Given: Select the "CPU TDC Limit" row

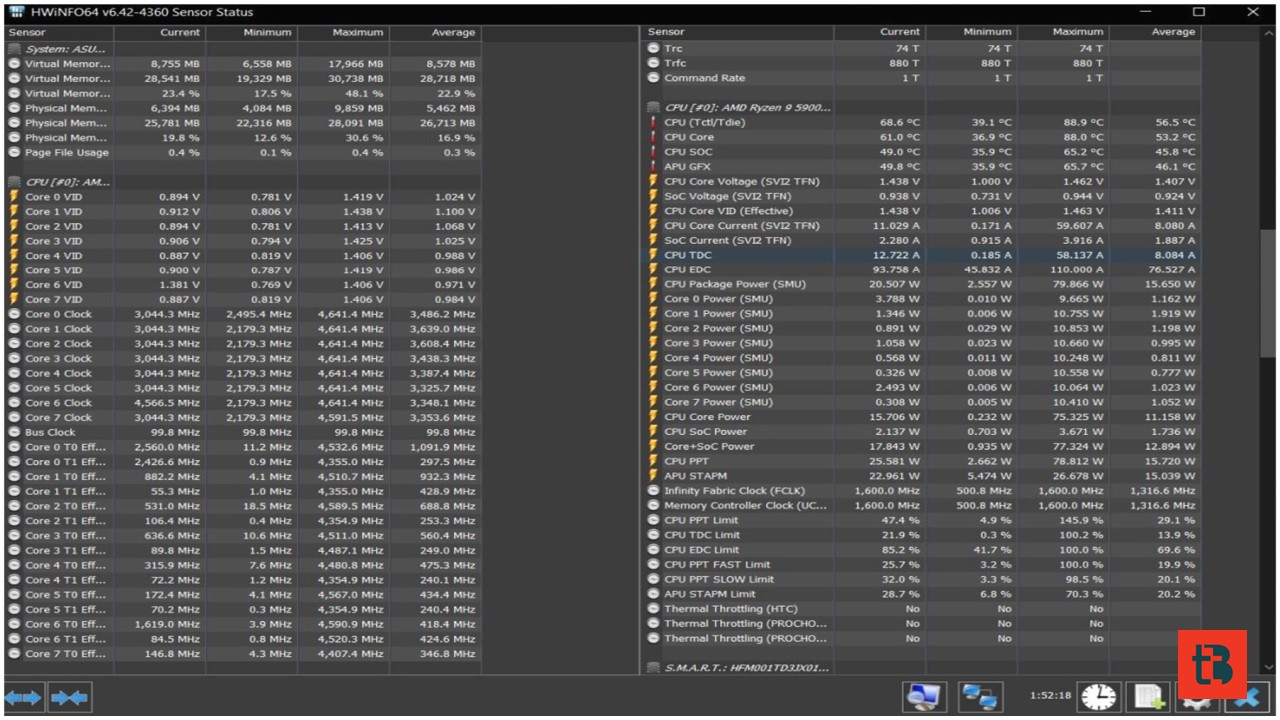Looking at the screenshot, I should 923,535.
